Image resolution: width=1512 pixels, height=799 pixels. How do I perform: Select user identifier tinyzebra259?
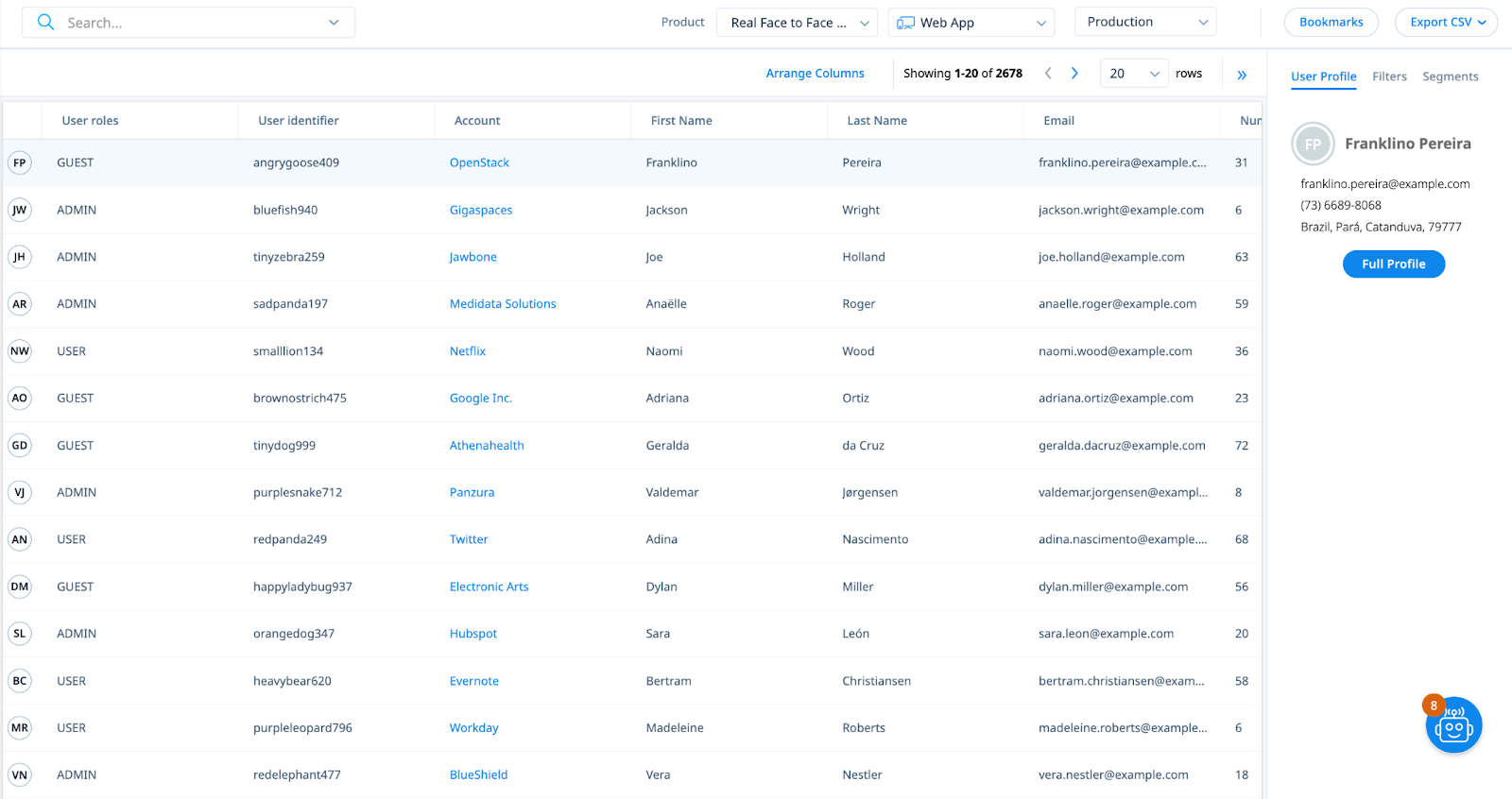tap(289, 257)
